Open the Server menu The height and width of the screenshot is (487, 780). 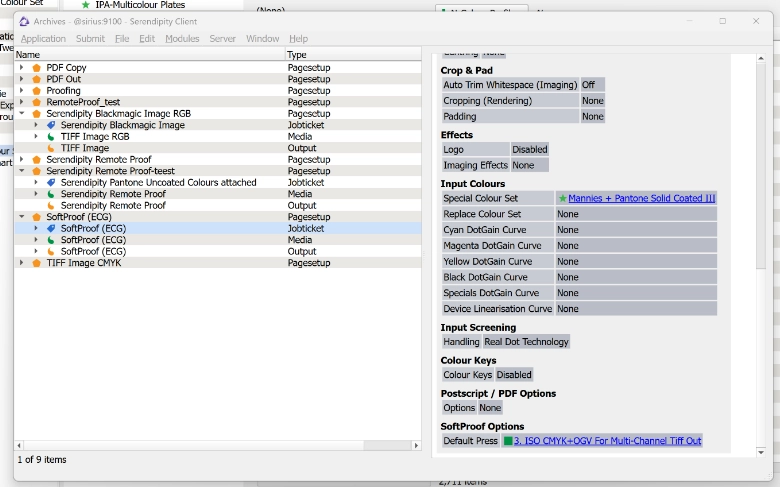pyautogui.click(x=222, y=39)
